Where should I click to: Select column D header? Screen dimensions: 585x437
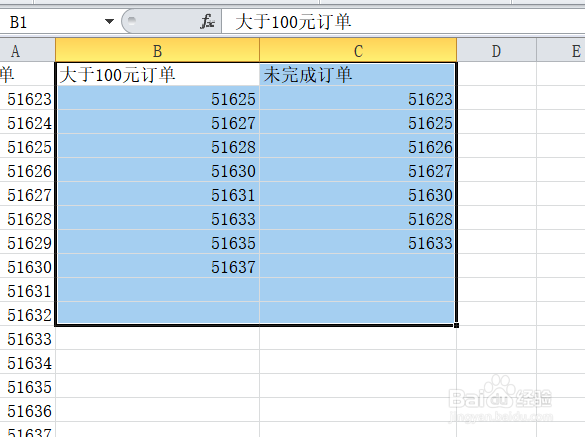click(x=497, y=51)
